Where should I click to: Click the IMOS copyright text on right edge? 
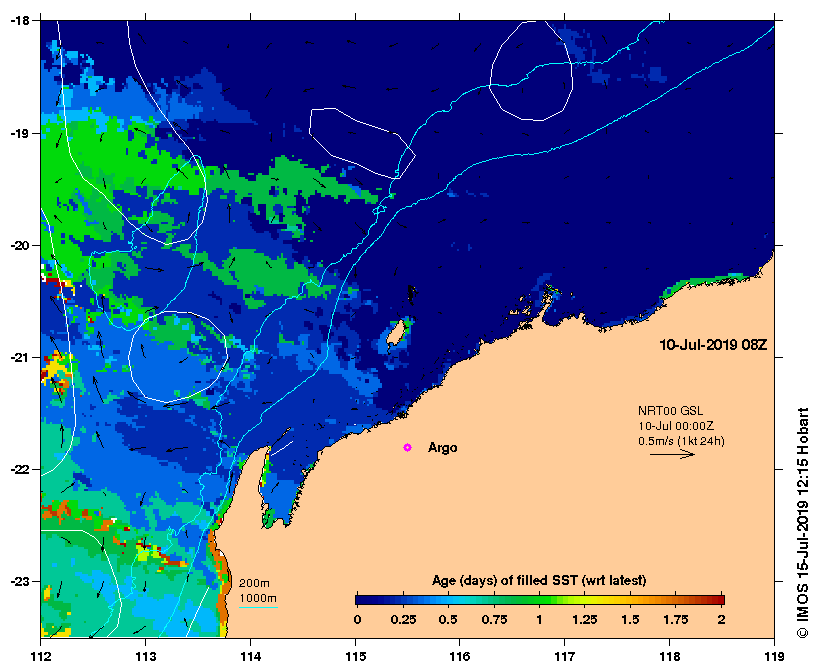(x=802, y=523)
